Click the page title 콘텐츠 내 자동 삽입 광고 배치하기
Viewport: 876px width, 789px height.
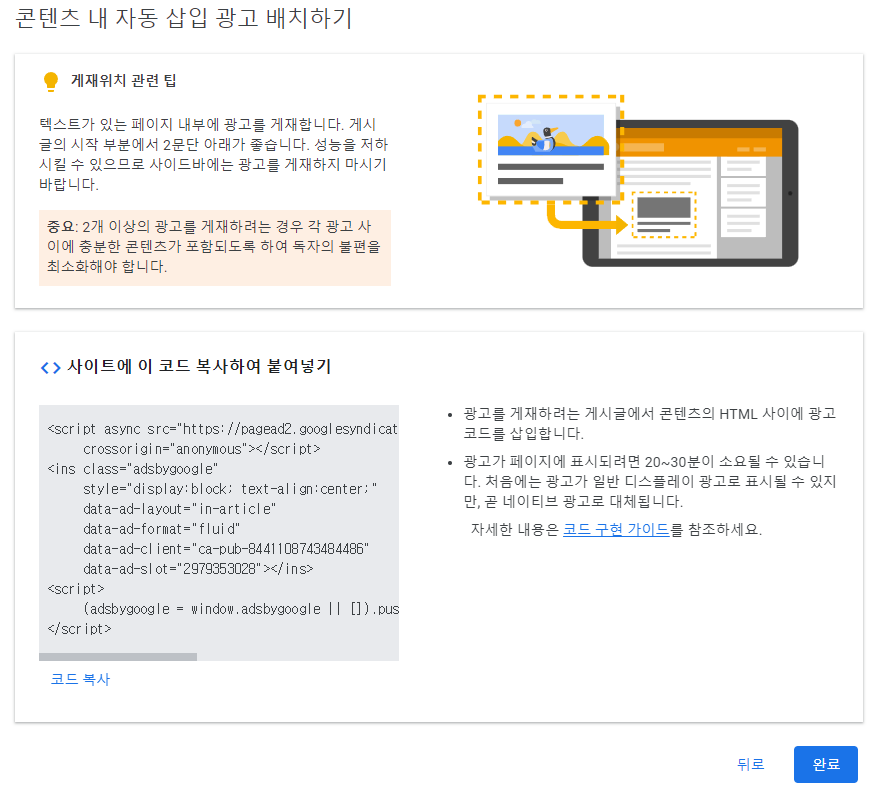[x=184, y=18]
